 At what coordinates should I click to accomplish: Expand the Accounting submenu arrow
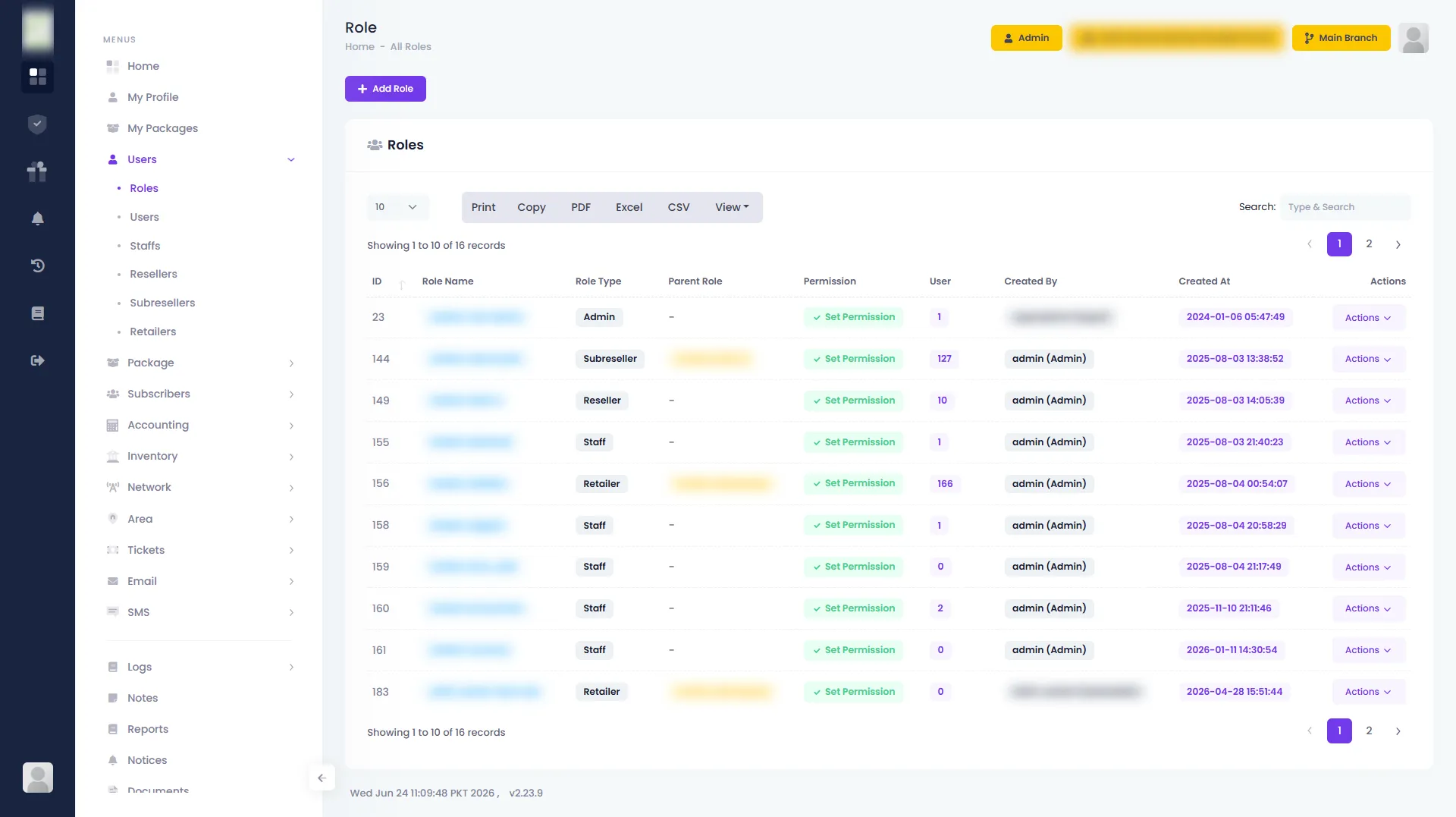[291, 426]
